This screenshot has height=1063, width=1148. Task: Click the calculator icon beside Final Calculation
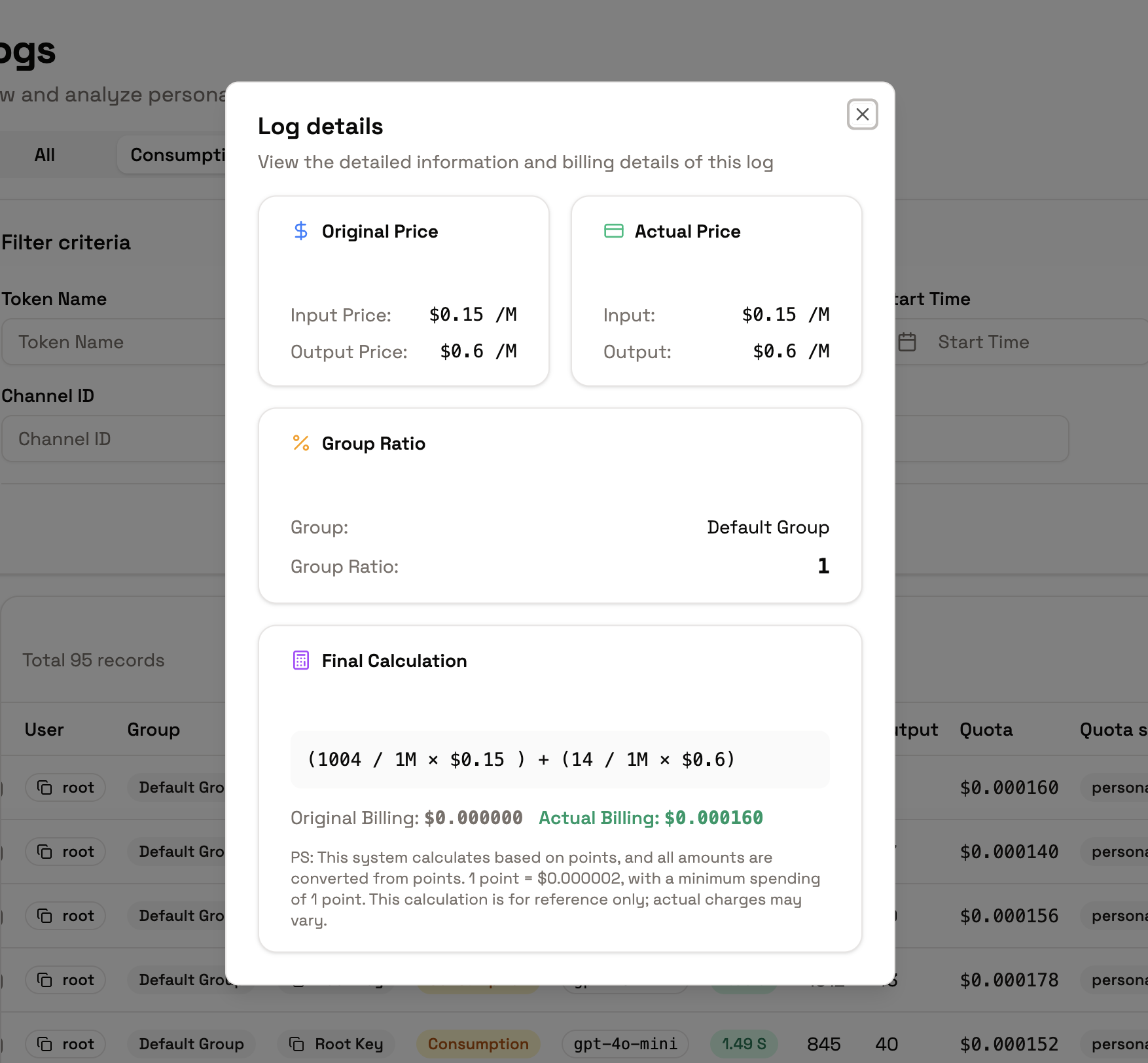tap(300, 660)
